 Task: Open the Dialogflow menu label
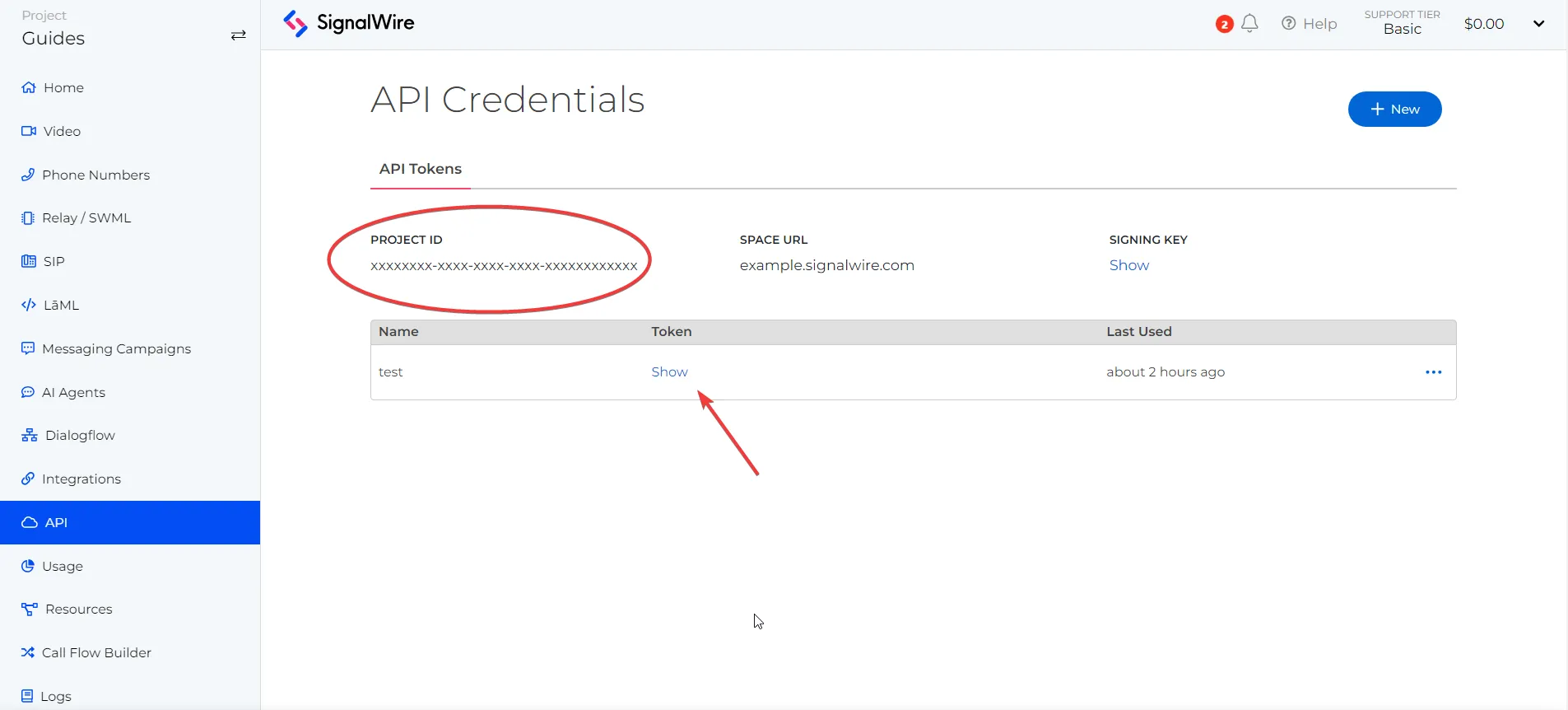point(80,435)
